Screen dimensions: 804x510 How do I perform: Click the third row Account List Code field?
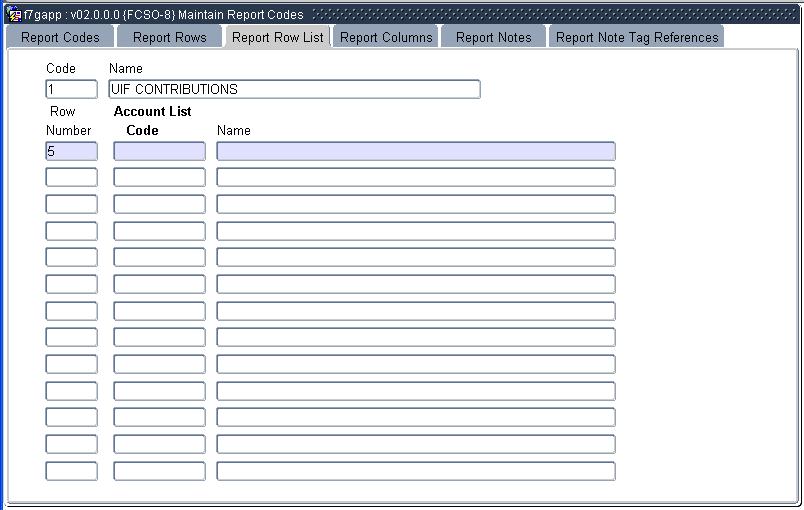coord(159,204)
